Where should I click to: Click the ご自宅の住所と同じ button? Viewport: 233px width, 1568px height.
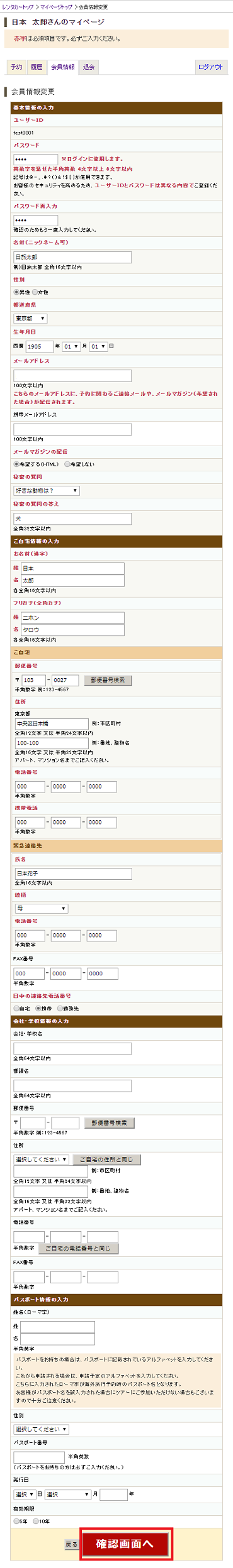pos(106,1160)
